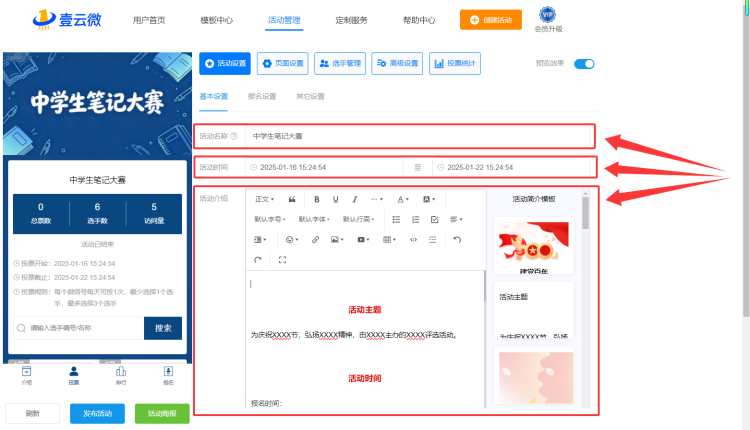Open the 报名 tab in the phone preview
Screen dimensions: 750x430
pos(168,375)
